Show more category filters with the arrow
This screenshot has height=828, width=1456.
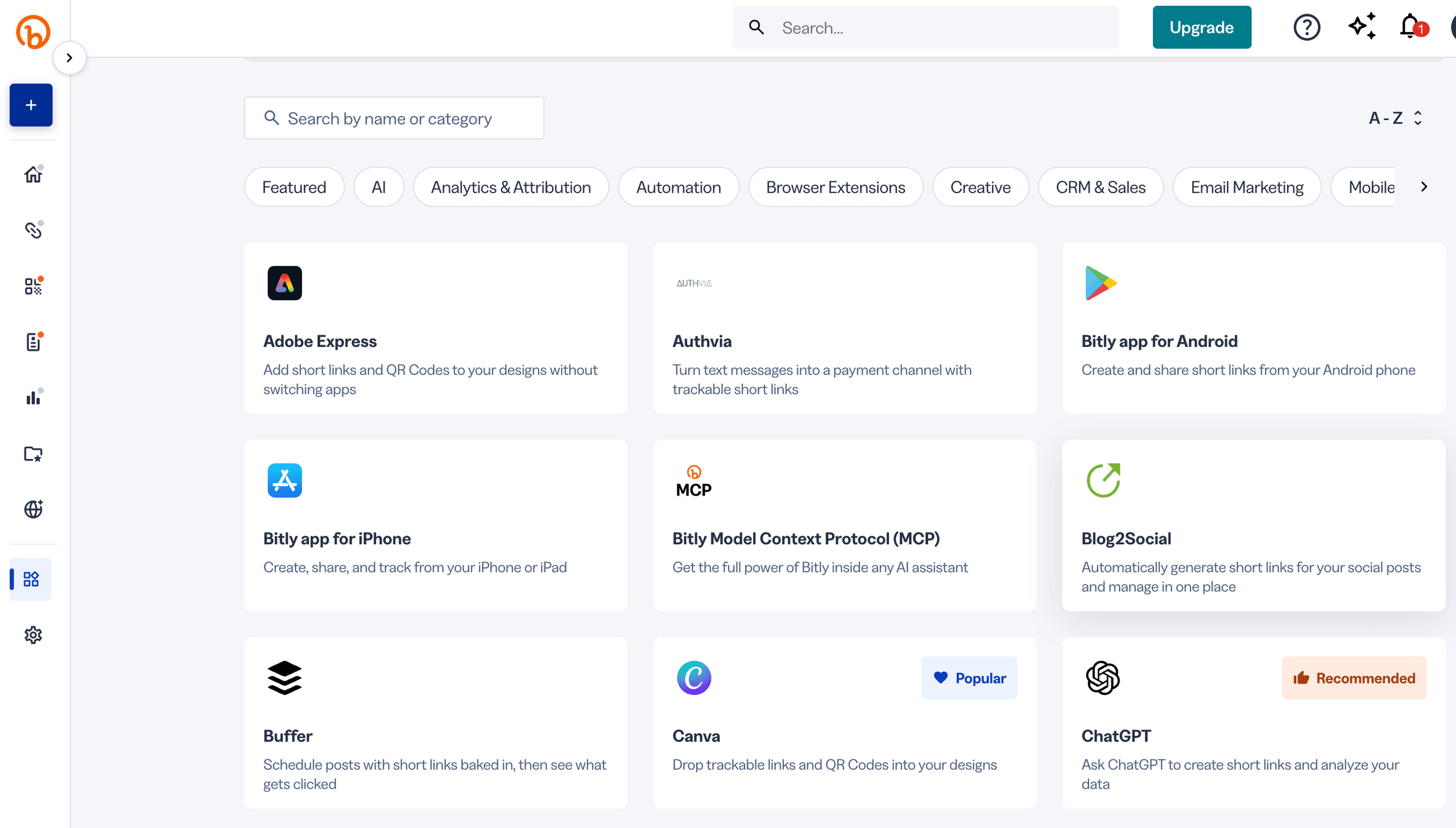point(1424,187)
